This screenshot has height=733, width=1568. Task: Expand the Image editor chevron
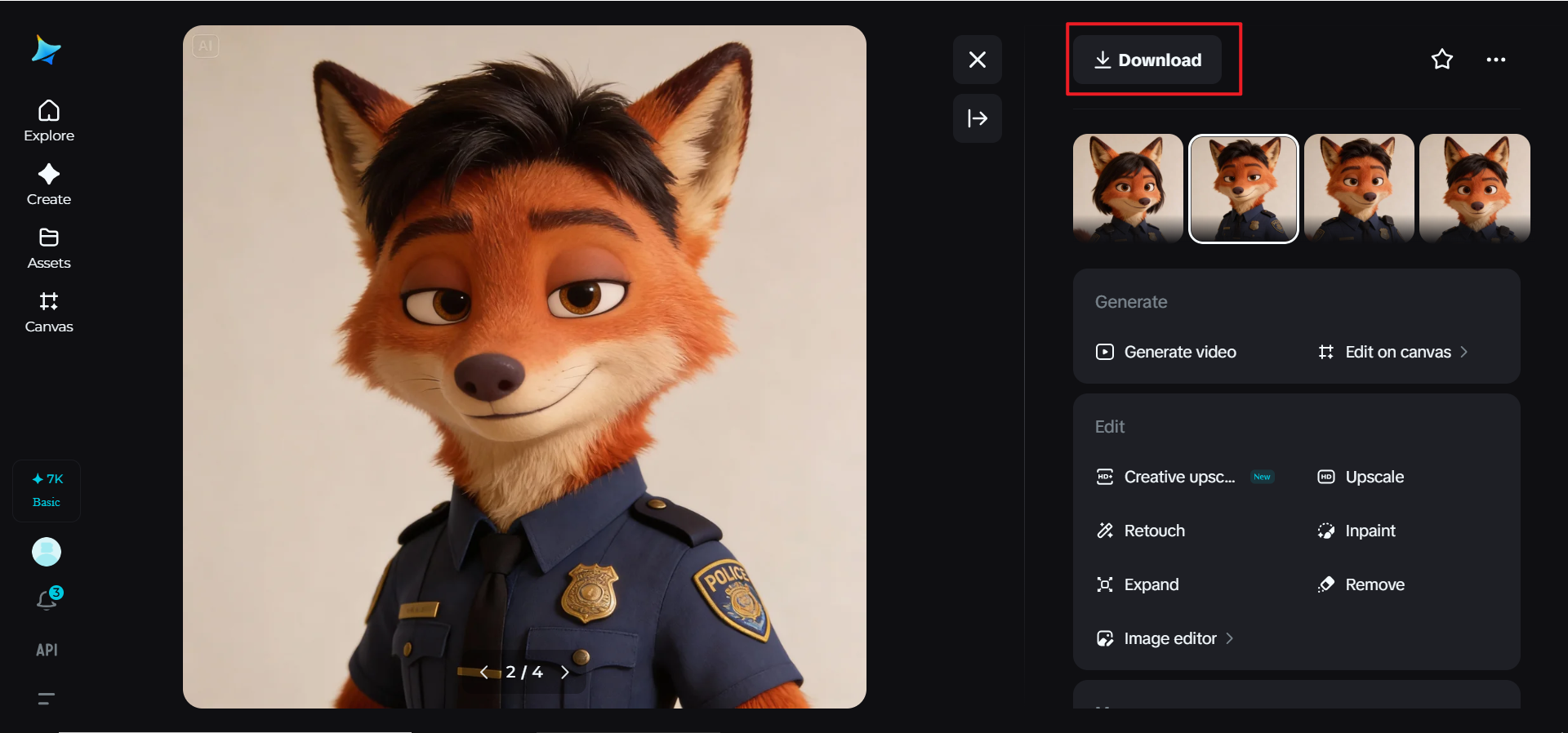1230,638
